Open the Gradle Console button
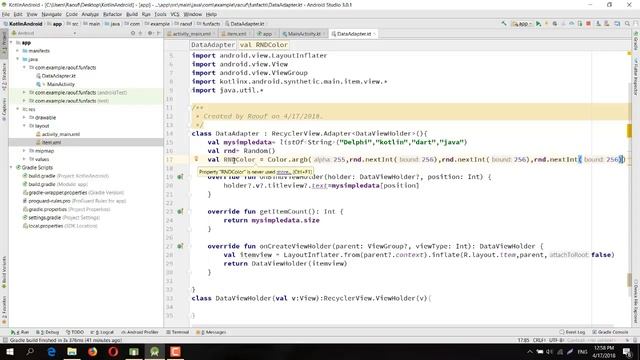640x360 pixels. click(611, 332)
